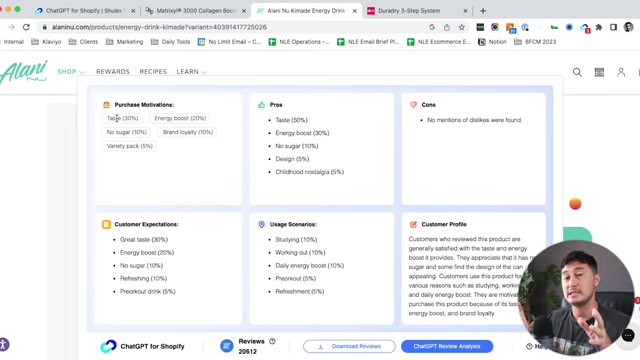
Task: Click the address bar URL
Action: [159, 27]
